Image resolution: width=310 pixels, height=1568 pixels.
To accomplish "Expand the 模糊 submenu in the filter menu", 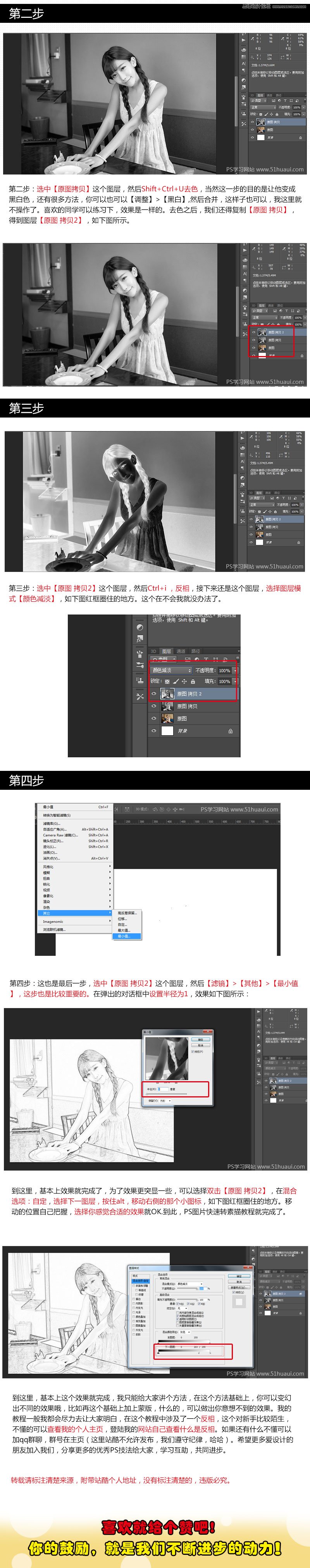I will tap(76, 873).
